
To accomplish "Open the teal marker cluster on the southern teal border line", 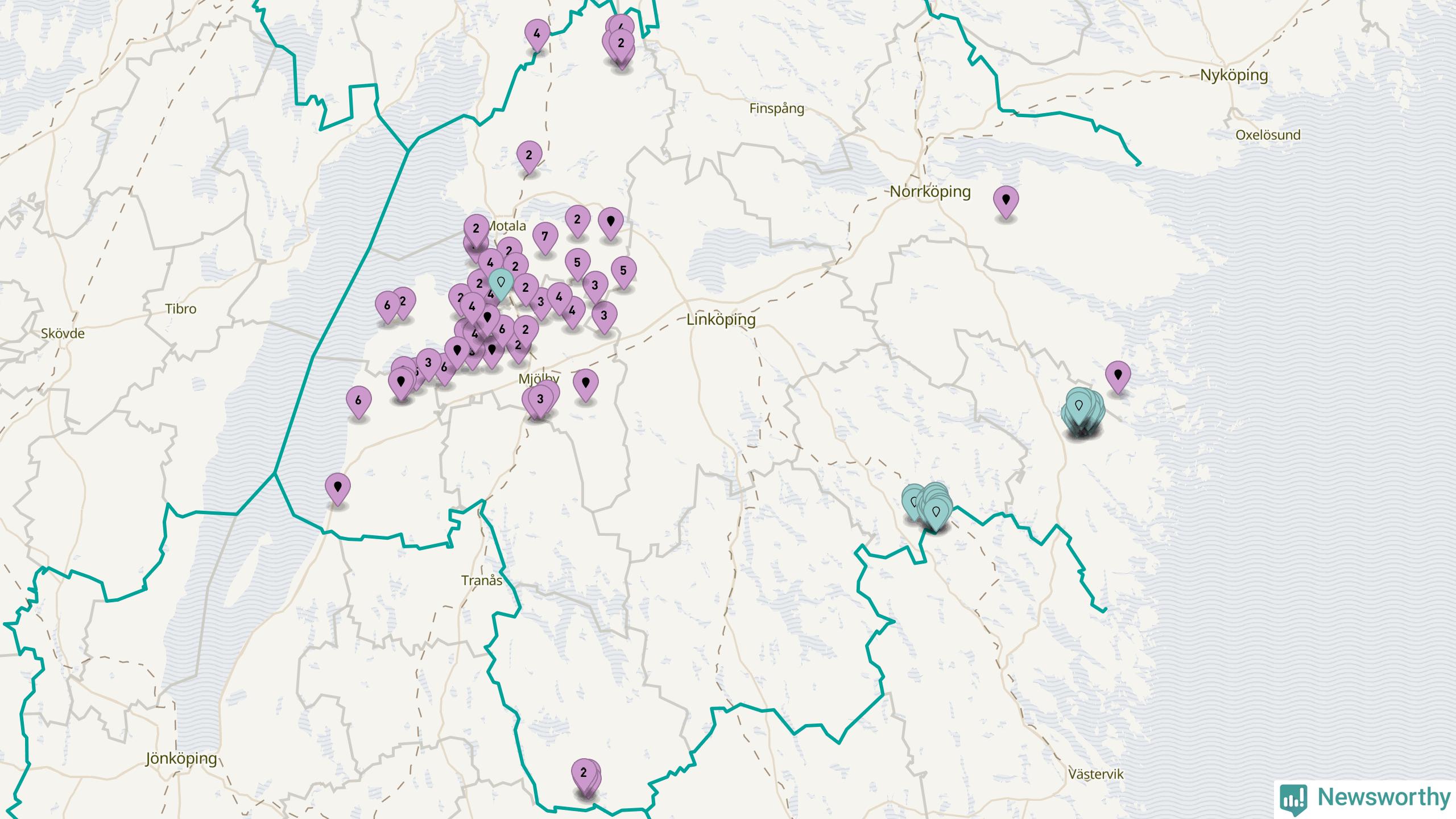I will point(936,514).
